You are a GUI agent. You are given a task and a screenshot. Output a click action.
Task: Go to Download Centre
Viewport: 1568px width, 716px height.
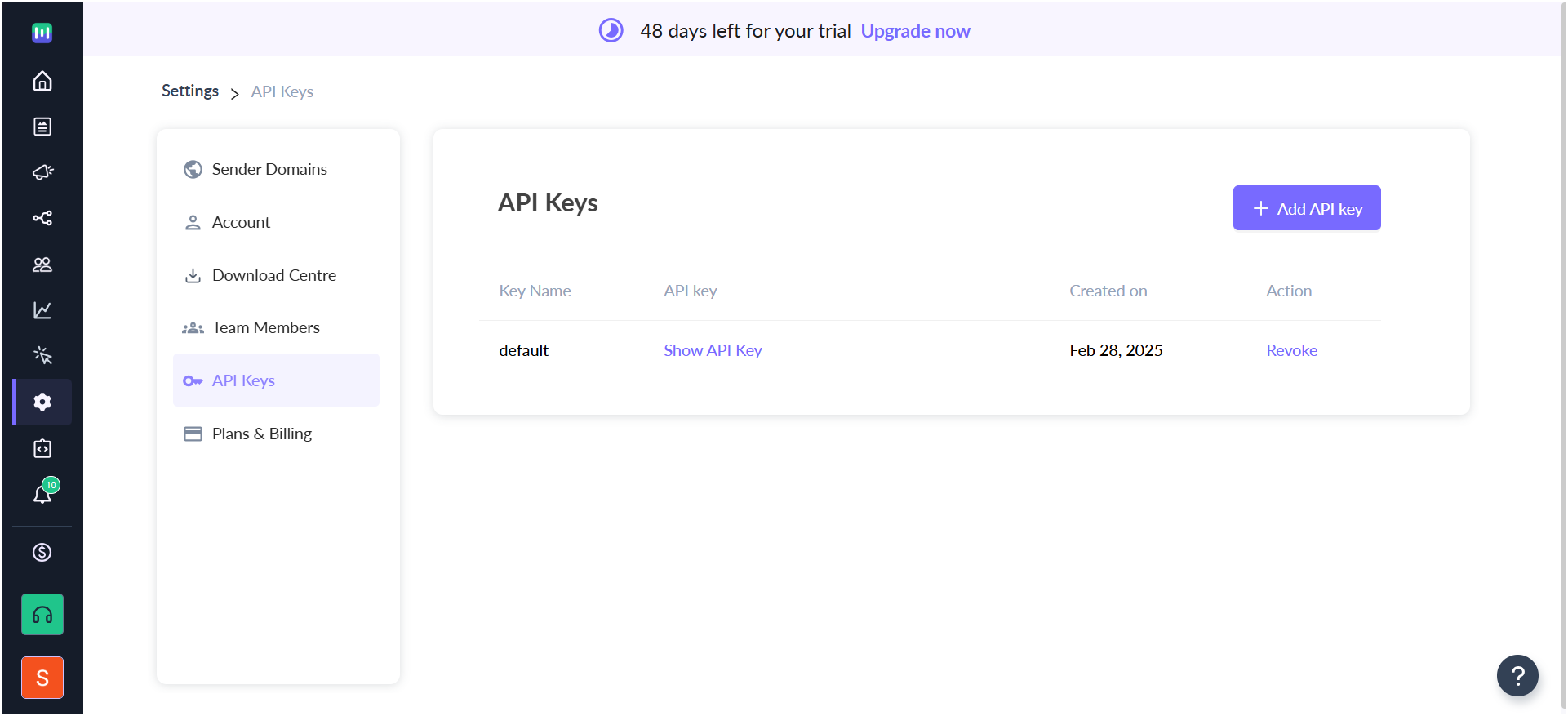(x=276, y=275)
